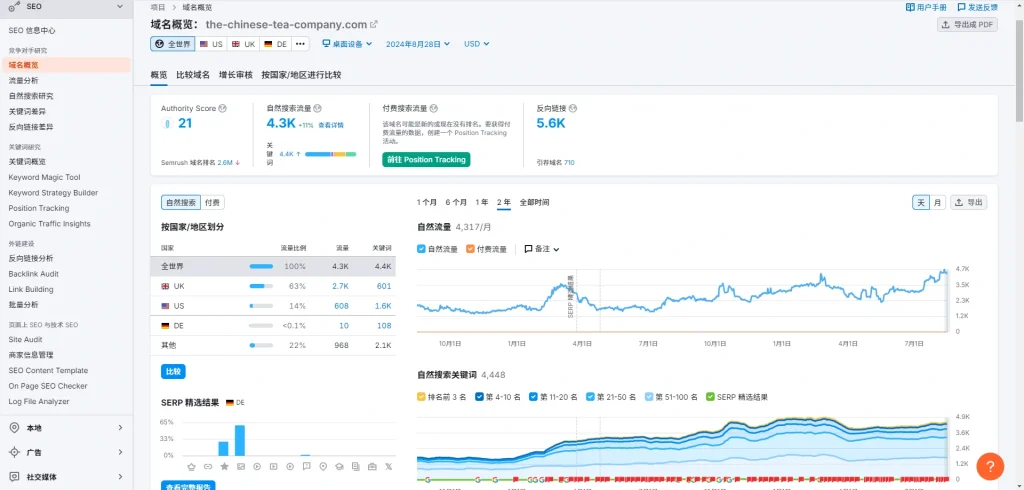Click the UK row in country table

(x=273, y=286)
